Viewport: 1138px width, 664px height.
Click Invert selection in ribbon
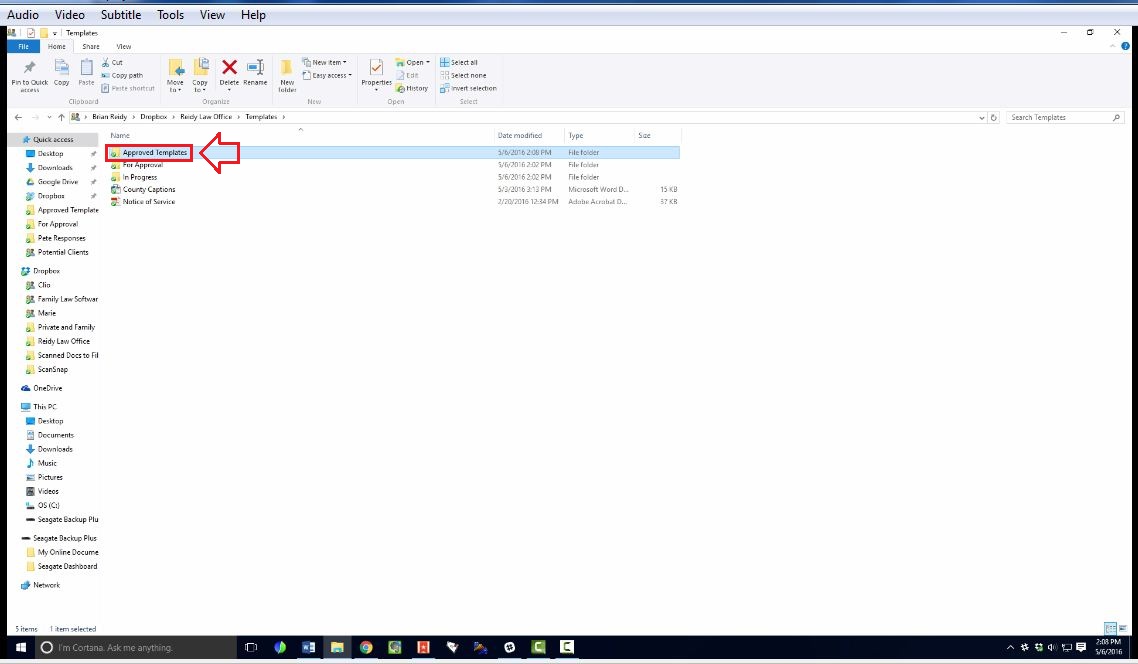click(468, 89)
